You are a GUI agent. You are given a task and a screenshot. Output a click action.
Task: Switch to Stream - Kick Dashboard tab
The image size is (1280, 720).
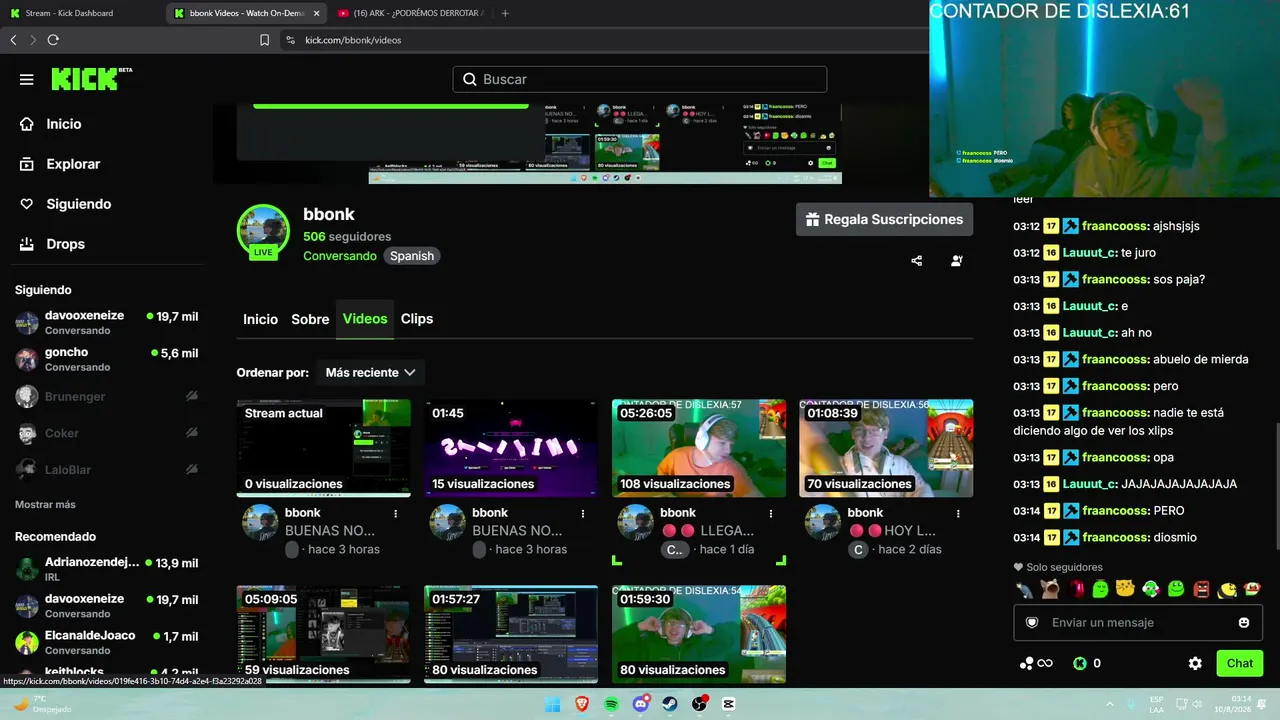click(82, 13)
